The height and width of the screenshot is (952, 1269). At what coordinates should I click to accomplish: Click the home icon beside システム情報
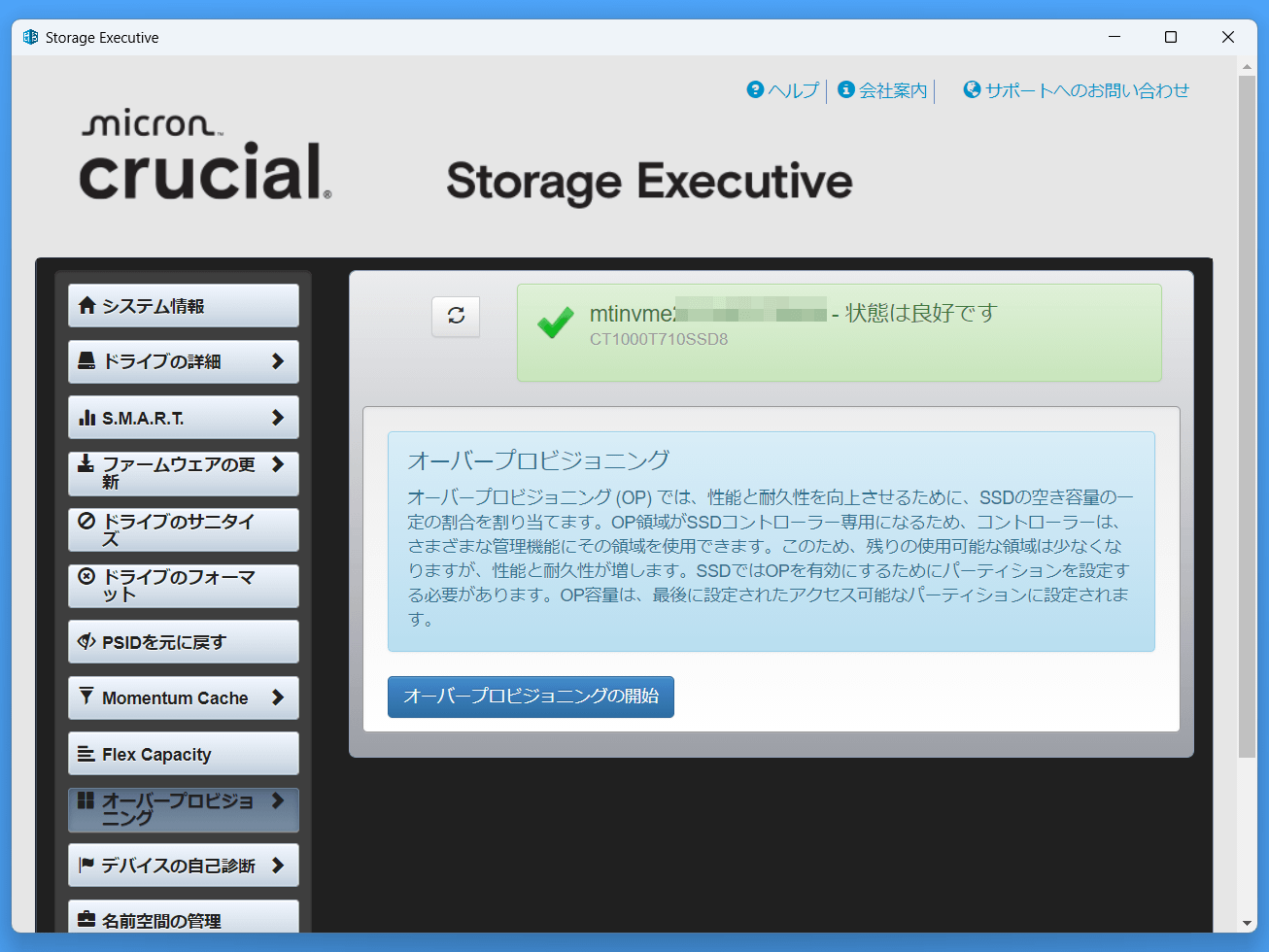point(86,305)
